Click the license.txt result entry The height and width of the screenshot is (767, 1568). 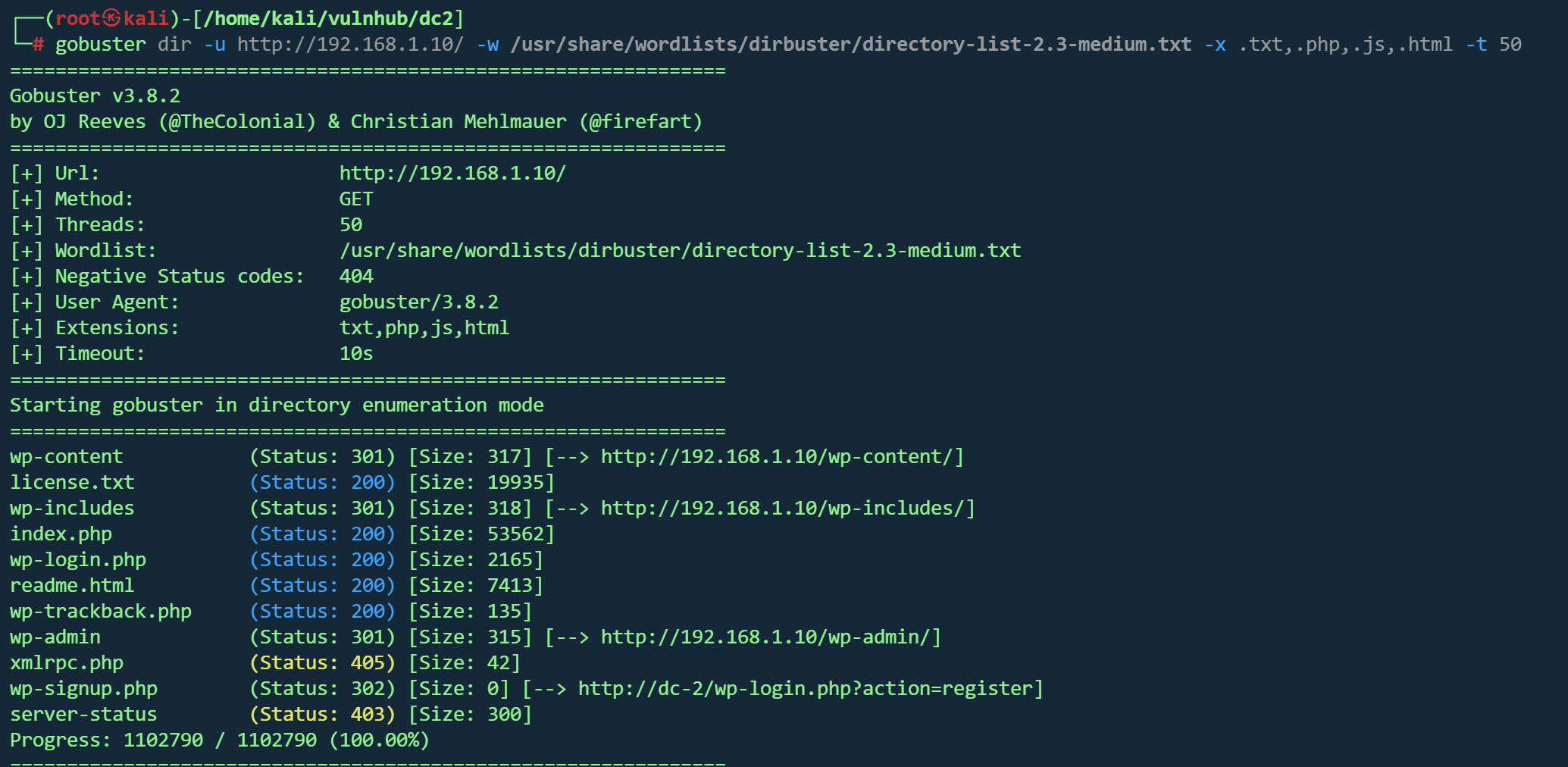click(72, 483)
